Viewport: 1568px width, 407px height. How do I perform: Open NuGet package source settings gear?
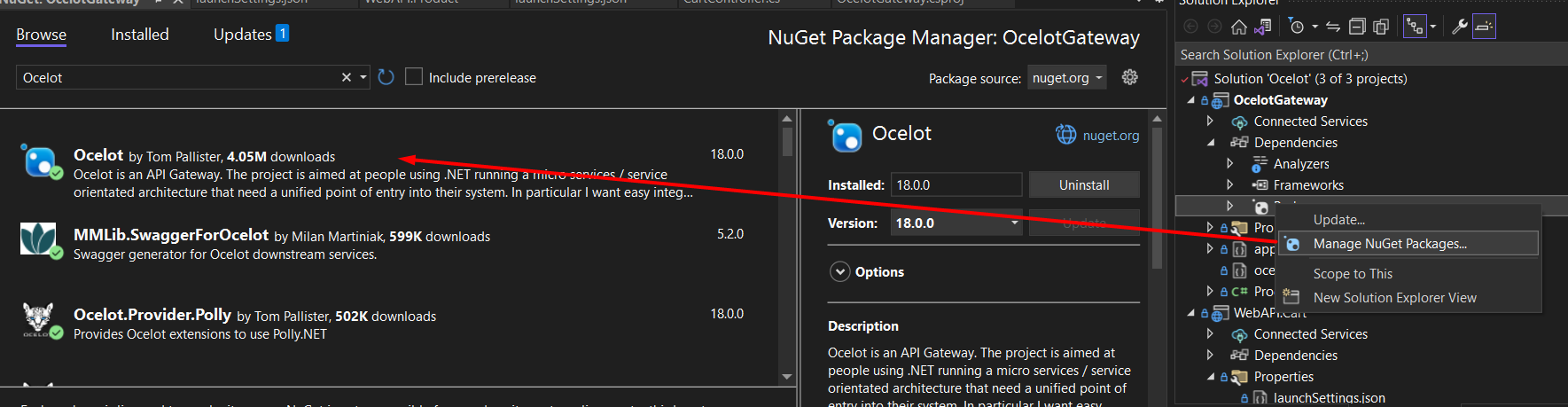[1129, 77]
